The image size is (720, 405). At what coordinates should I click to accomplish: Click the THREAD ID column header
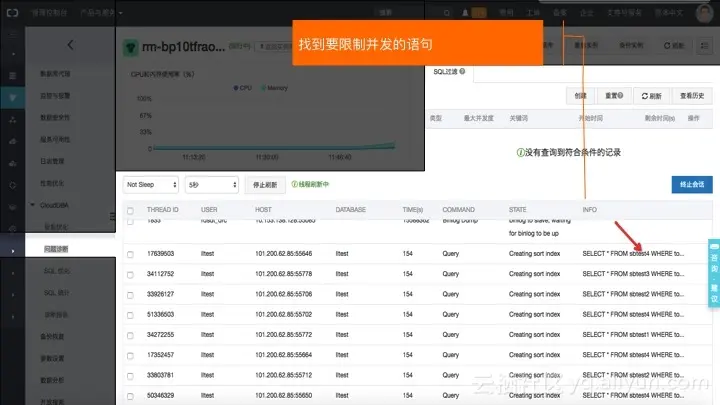point(163,209)
